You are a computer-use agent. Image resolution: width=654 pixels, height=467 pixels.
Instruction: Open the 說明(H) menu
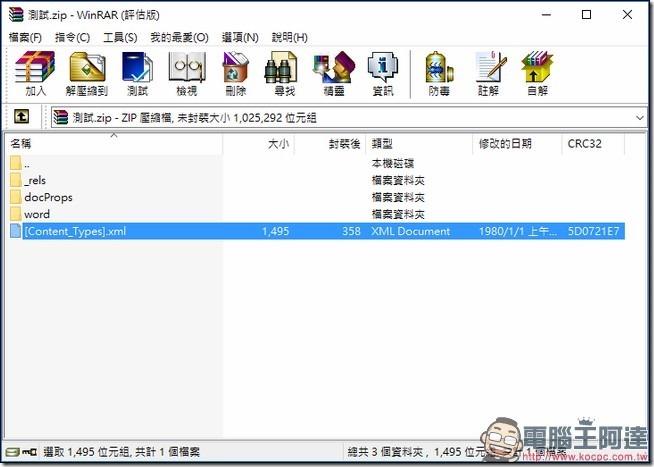(x=290, y=38)
